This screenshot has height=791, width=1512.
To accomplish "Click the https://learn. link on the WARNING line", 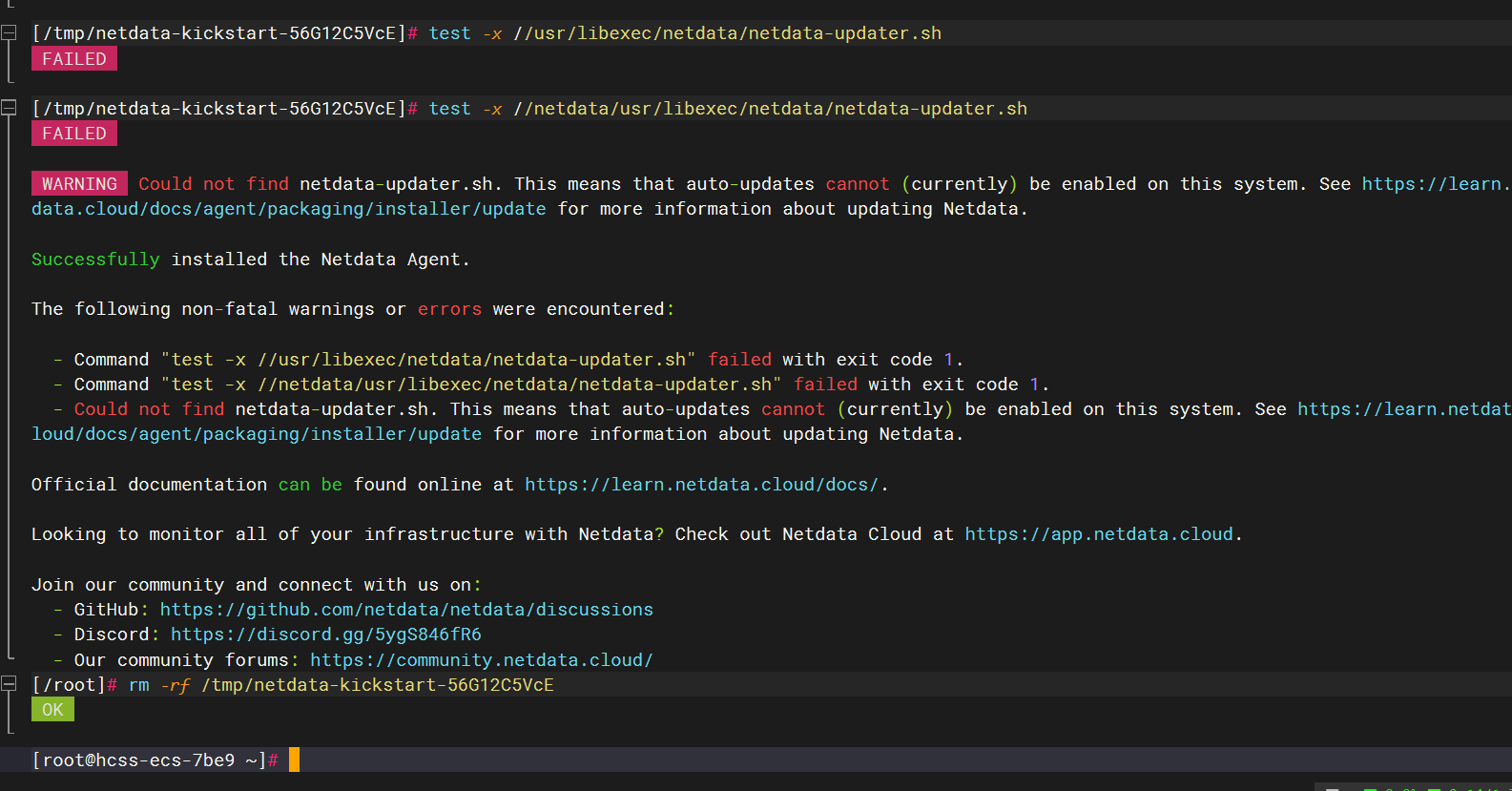I will click(x=1436, y=184).
